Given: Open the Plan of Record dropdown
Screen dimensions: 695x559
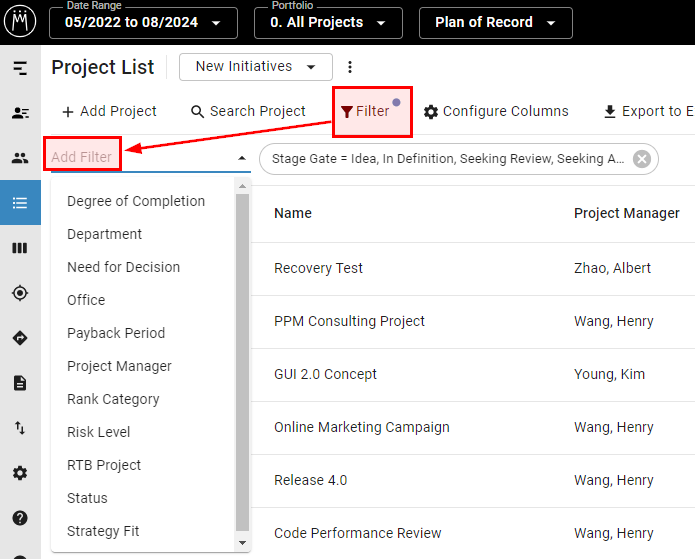Looking at the screenshot, I should coord(496,23).
